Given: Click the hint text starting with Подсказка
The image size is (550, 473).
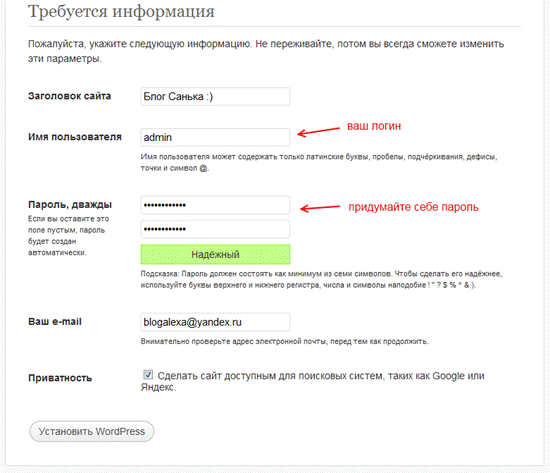Looking at the screenshot, I should point(321,279).
